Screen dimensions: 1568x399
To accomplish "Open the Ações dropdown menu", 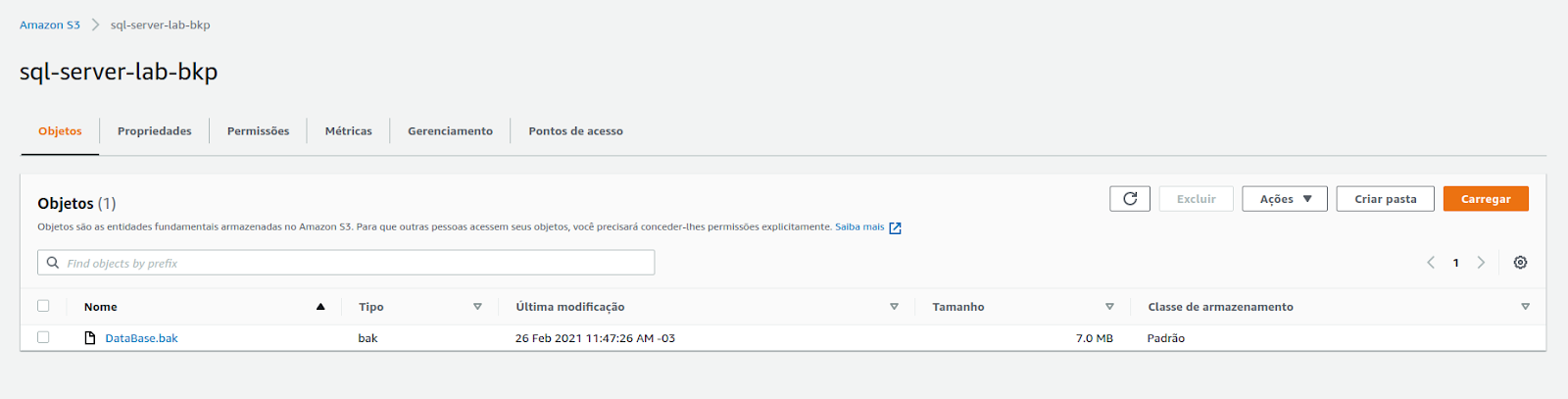I will point(1285,199).
